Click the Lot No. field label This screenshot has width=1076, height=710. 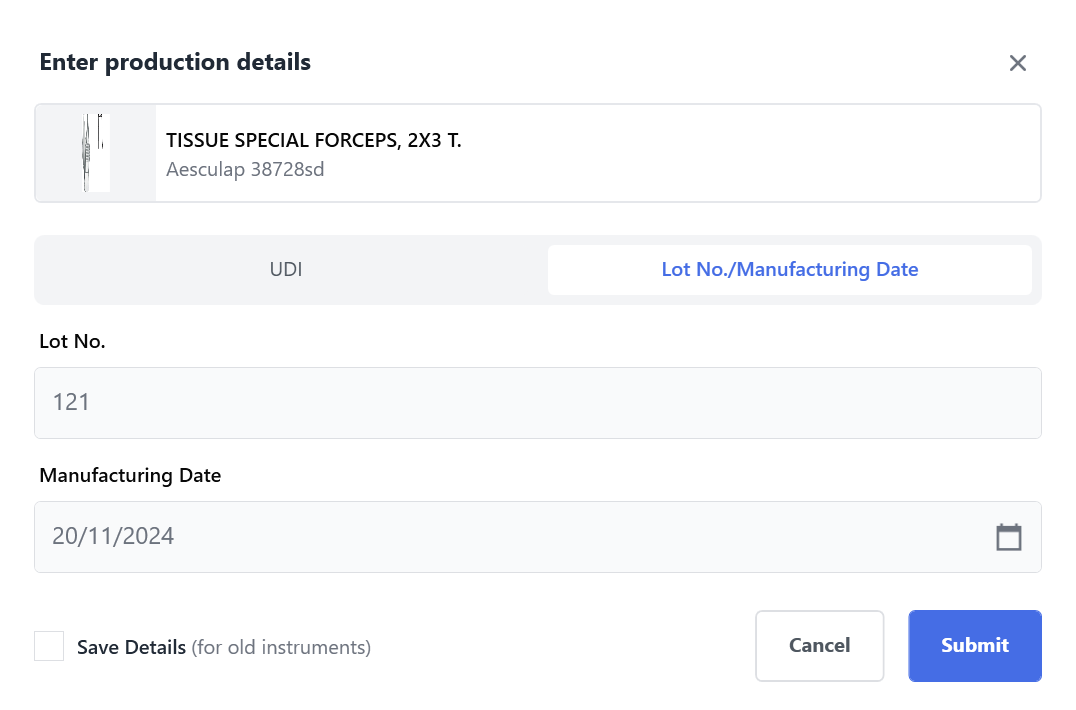point(72,342)
